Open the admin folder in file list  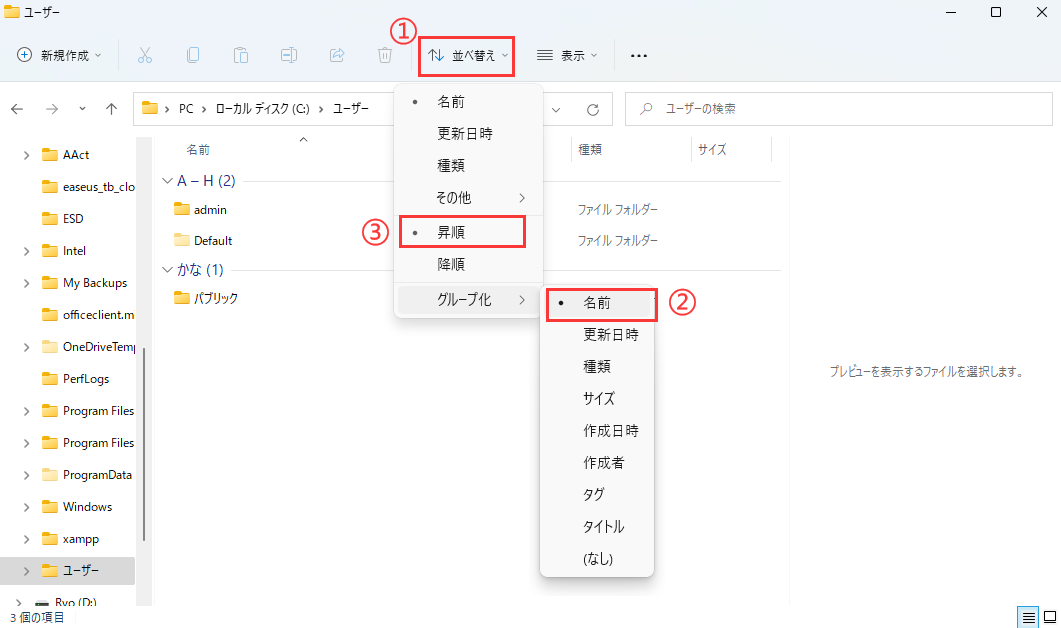[x=210, y=210]
